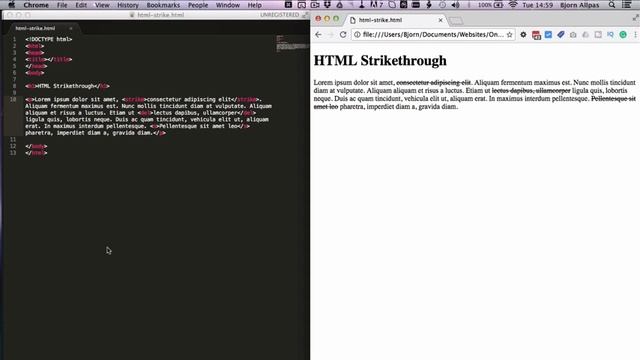Viewport: 640px width, 360px height.
Task: Click the '<!DOCTYPE html>' line in editor
Action: [49, 39]
